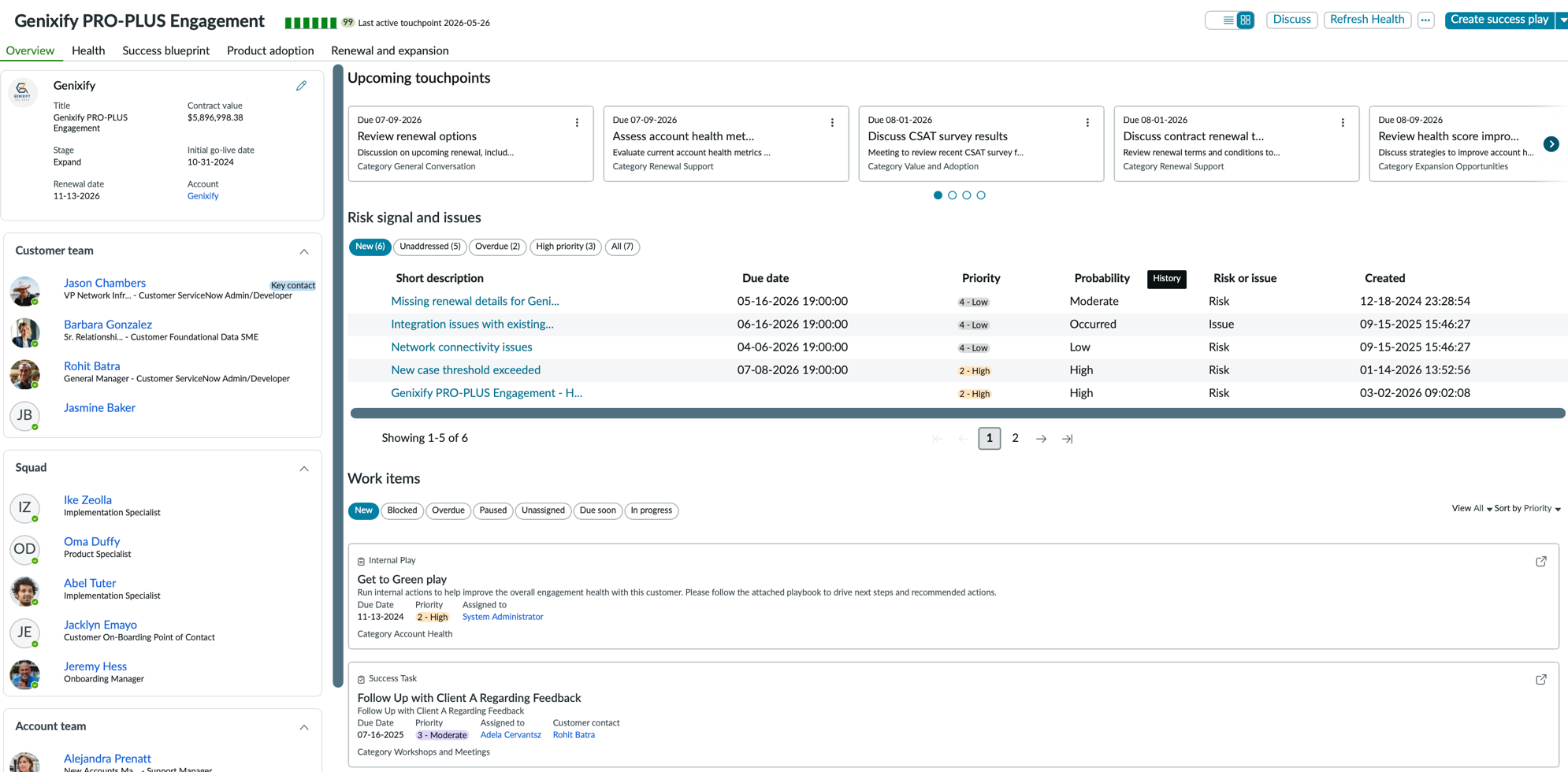This screenshot has width=1568, height=772.
Task: Show All (7) risk signals
Action: [x=622, y=247]
